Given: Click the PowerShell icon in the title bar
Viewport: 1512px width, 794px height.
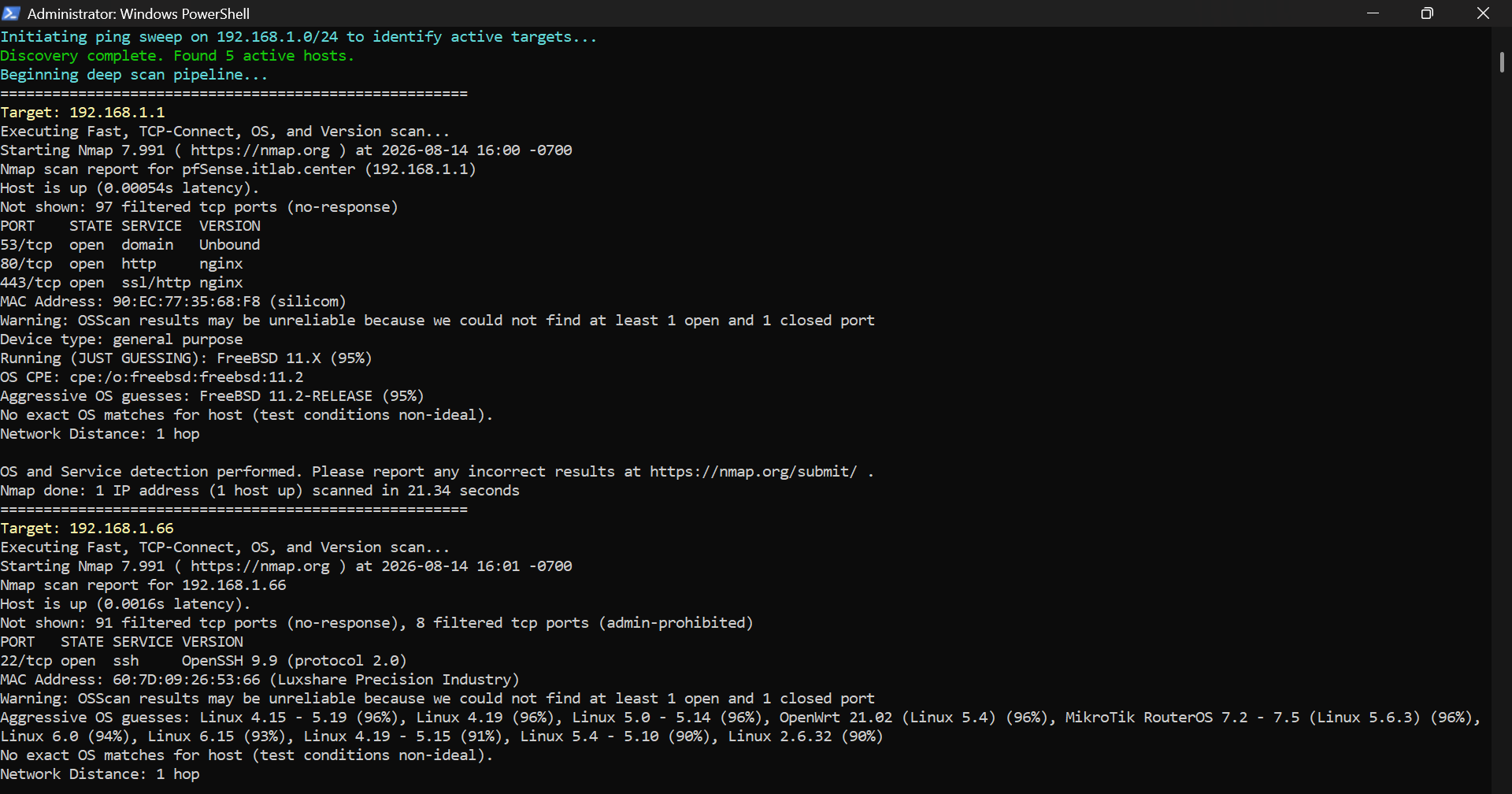Looking at the screenshot, I should pyautogui.click(x=11, y=13).
